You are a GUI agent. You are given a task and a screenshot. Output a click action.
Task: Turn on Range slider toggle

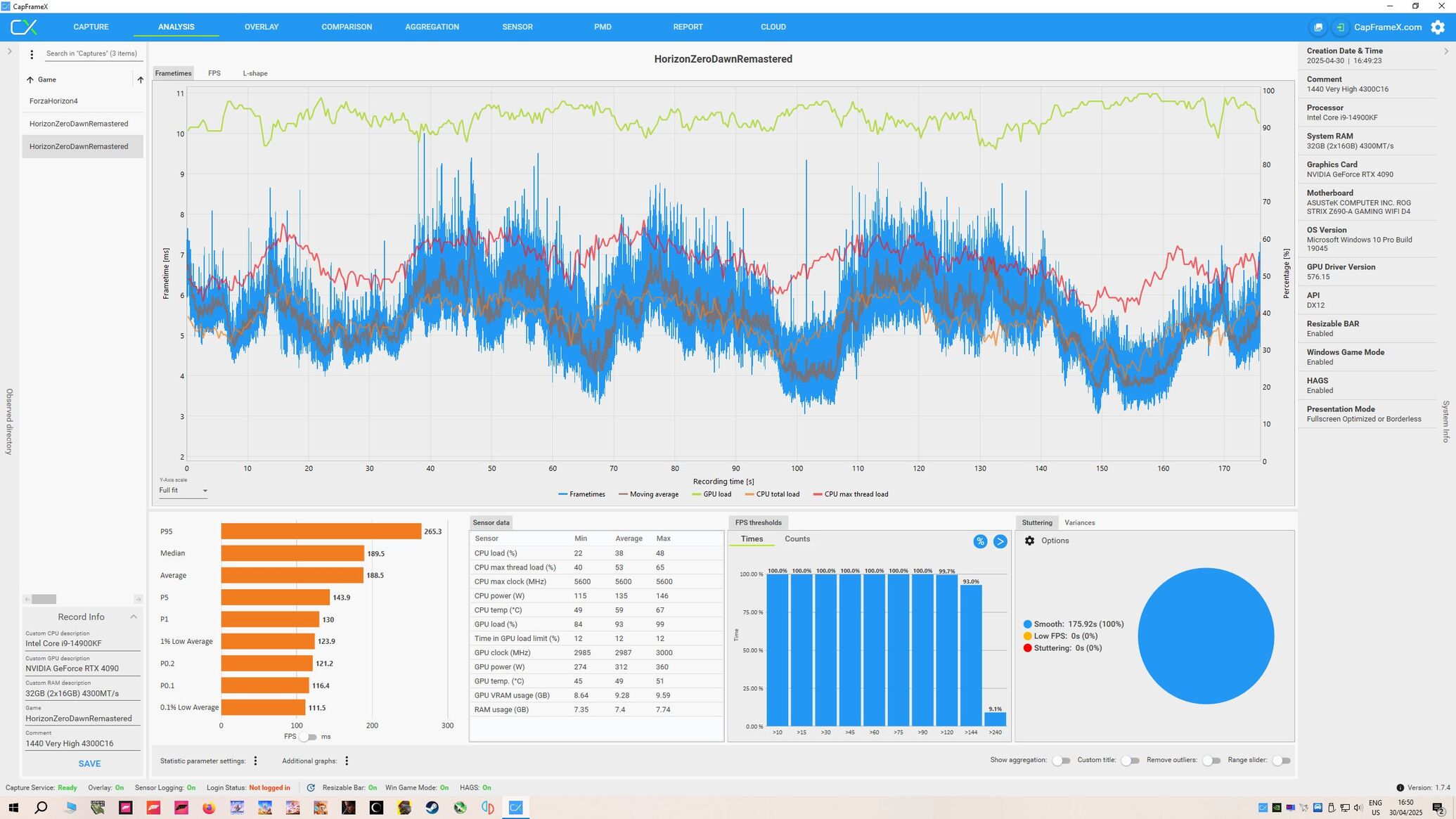[1282, 761]
